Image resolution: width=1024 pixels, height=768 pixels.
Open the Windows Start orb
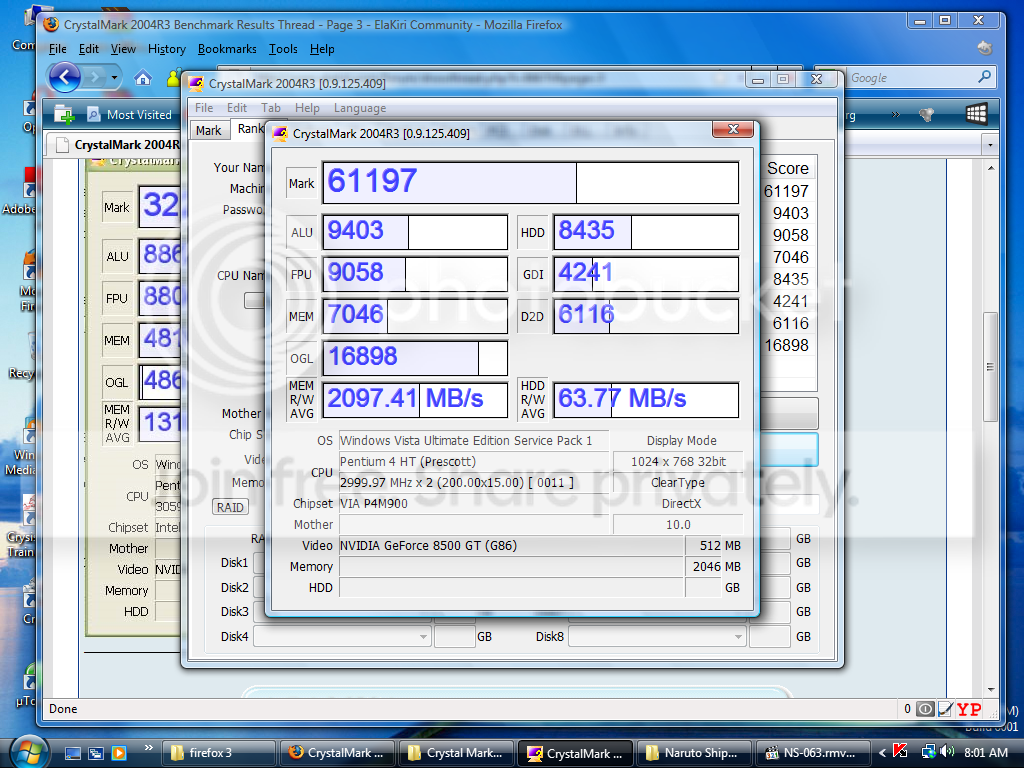click(27, 752)
